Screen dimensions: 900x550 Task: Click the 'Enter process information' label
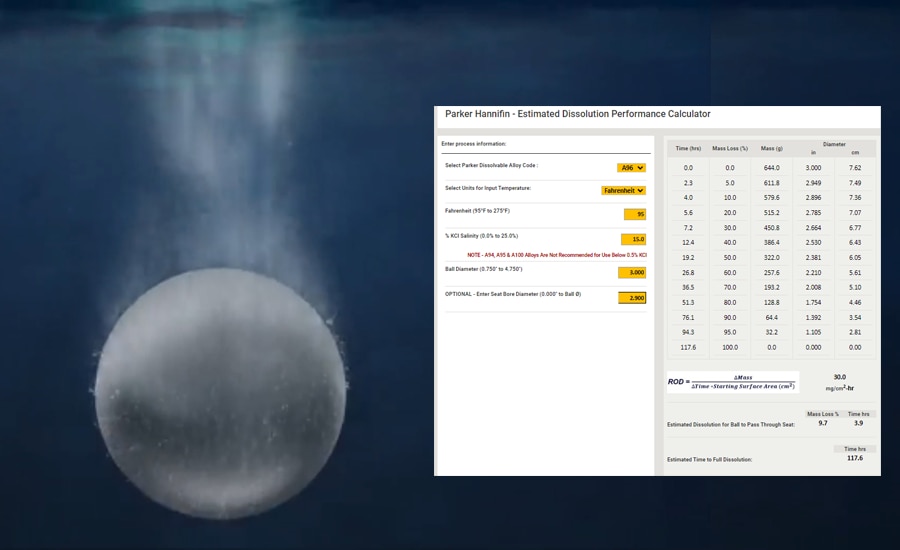click(474, 144)
